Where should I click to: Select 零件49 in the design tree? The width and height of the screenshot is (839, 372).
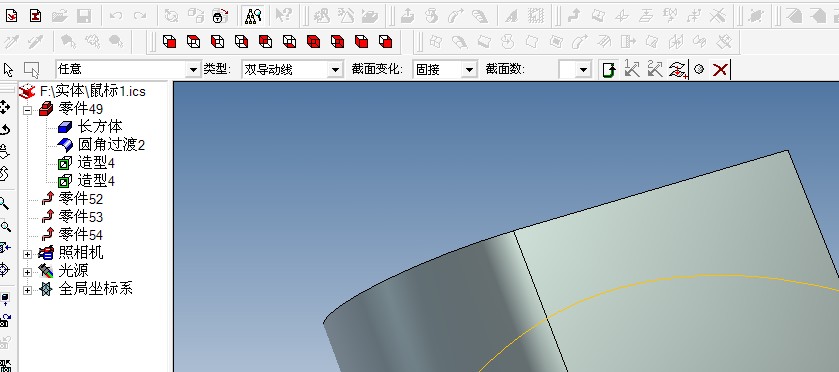point(80,109)
